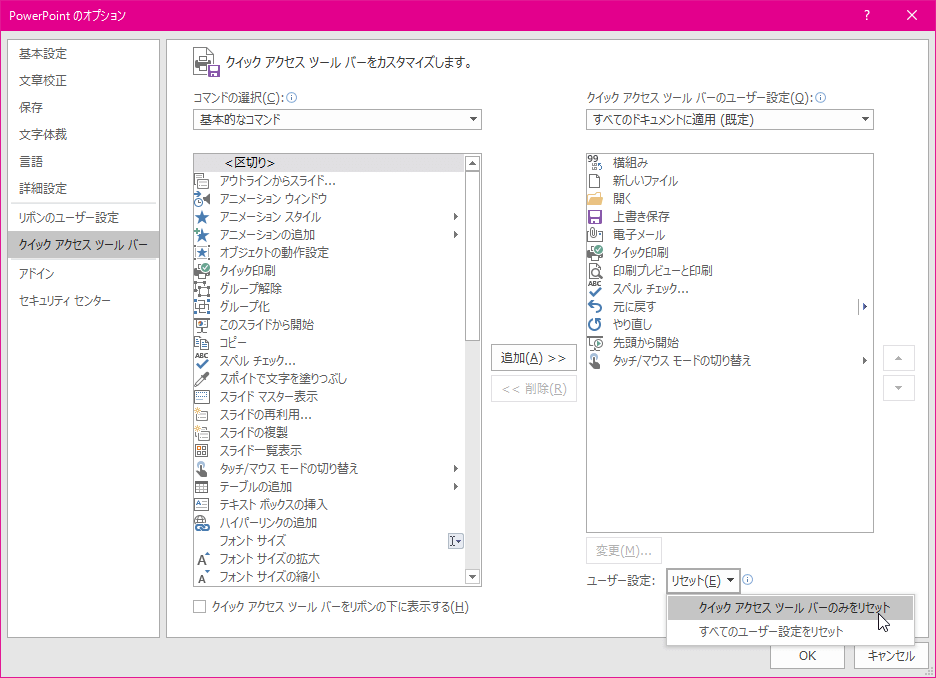
Task: Open the すべてのドキュメントに適用 dropdown
Action: coord(729,119)
